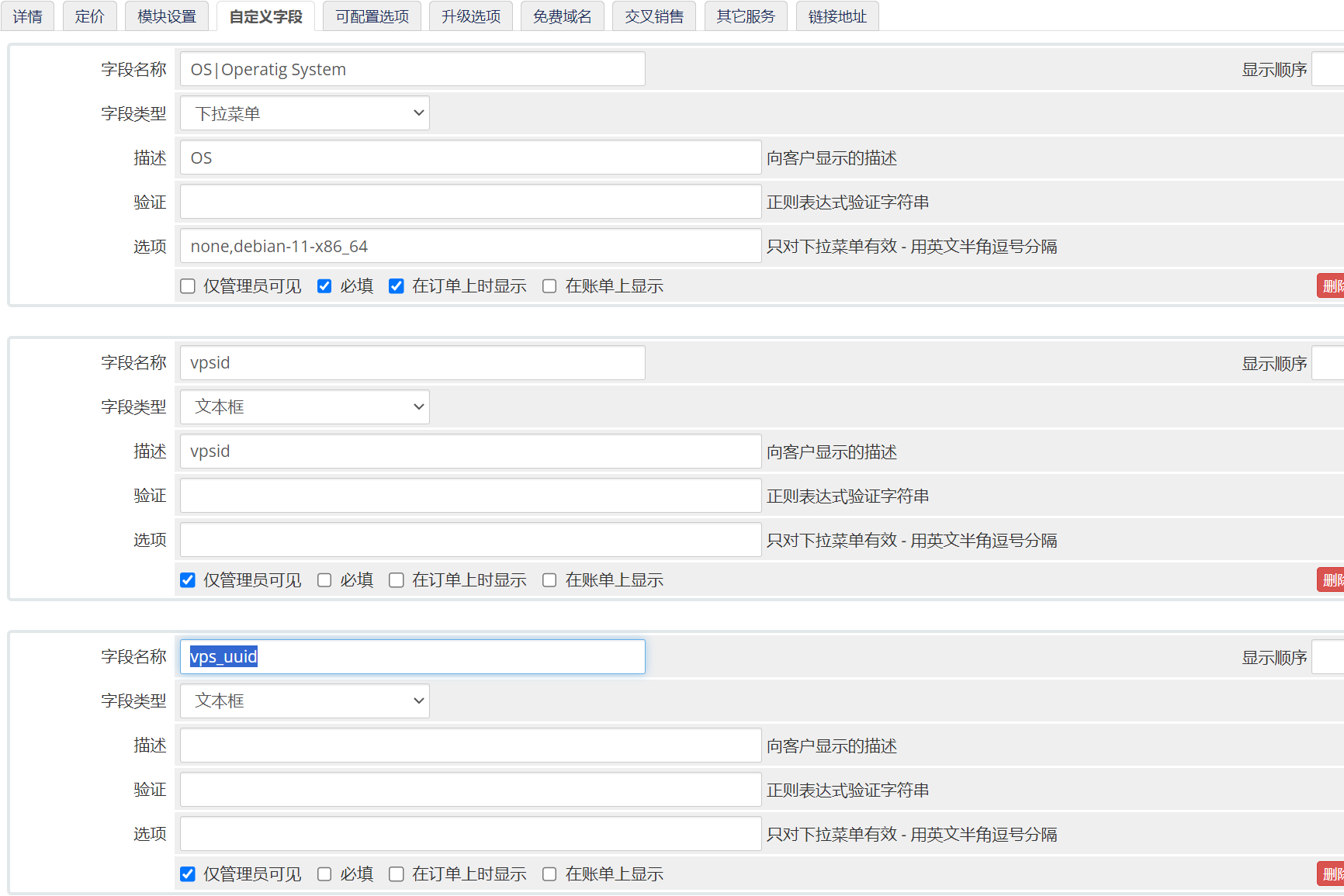The width and height of the screenshot is (1344, 896).
Task: Enable 在订单上时显示 for vpsid
Action: pos(397,580)
